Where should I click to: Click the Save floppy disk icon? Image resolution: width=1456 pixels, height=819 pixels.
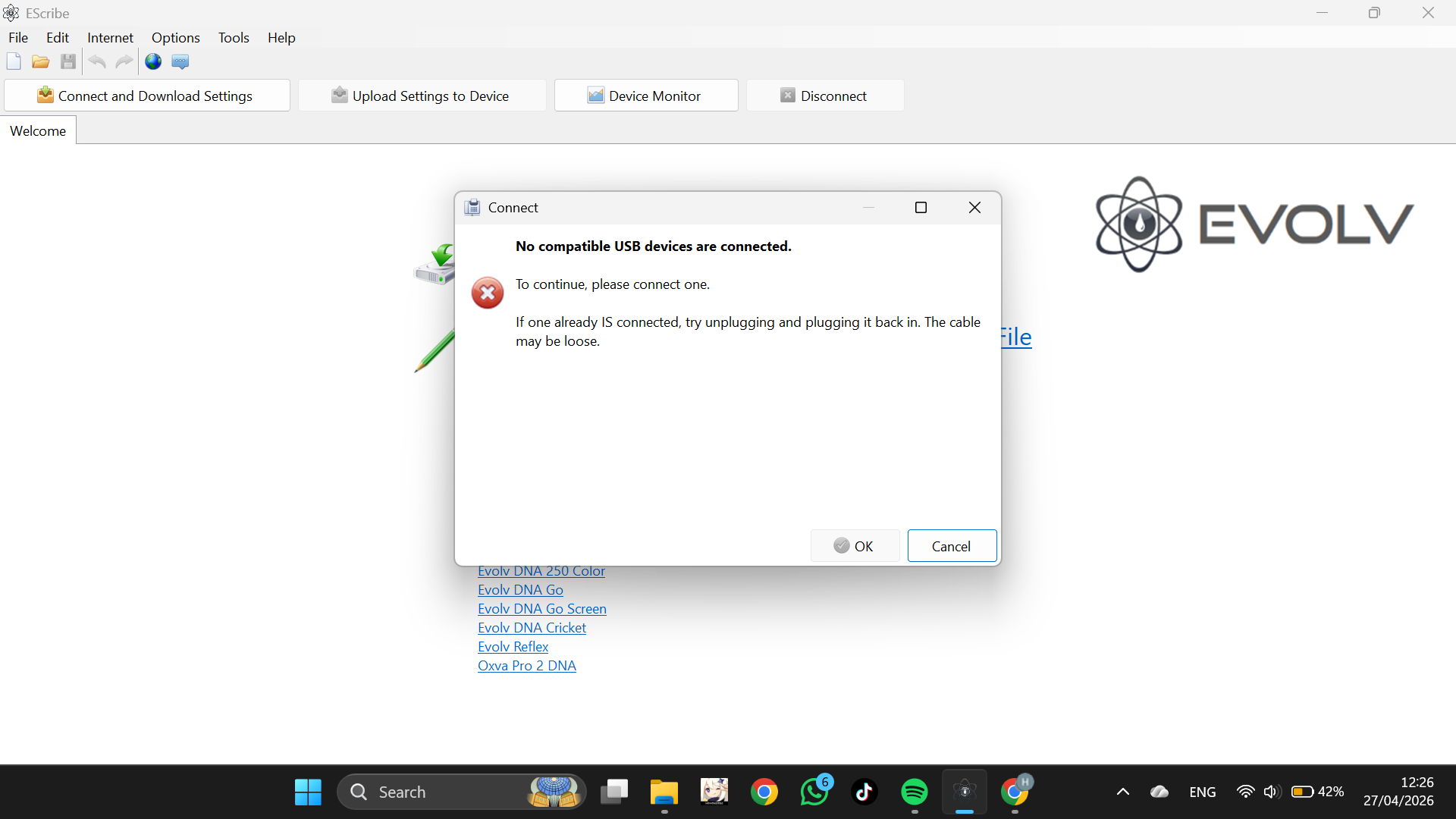[68, 62]
